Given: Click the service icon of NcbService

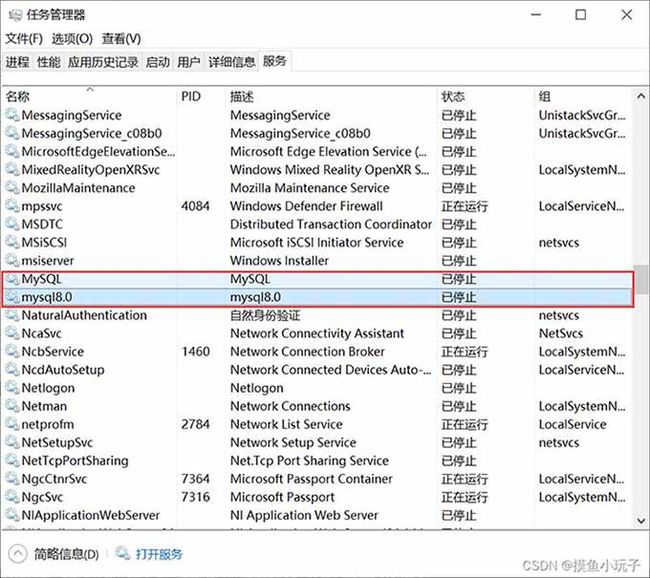Looking at the screenshot, I should tap(12, 352).
